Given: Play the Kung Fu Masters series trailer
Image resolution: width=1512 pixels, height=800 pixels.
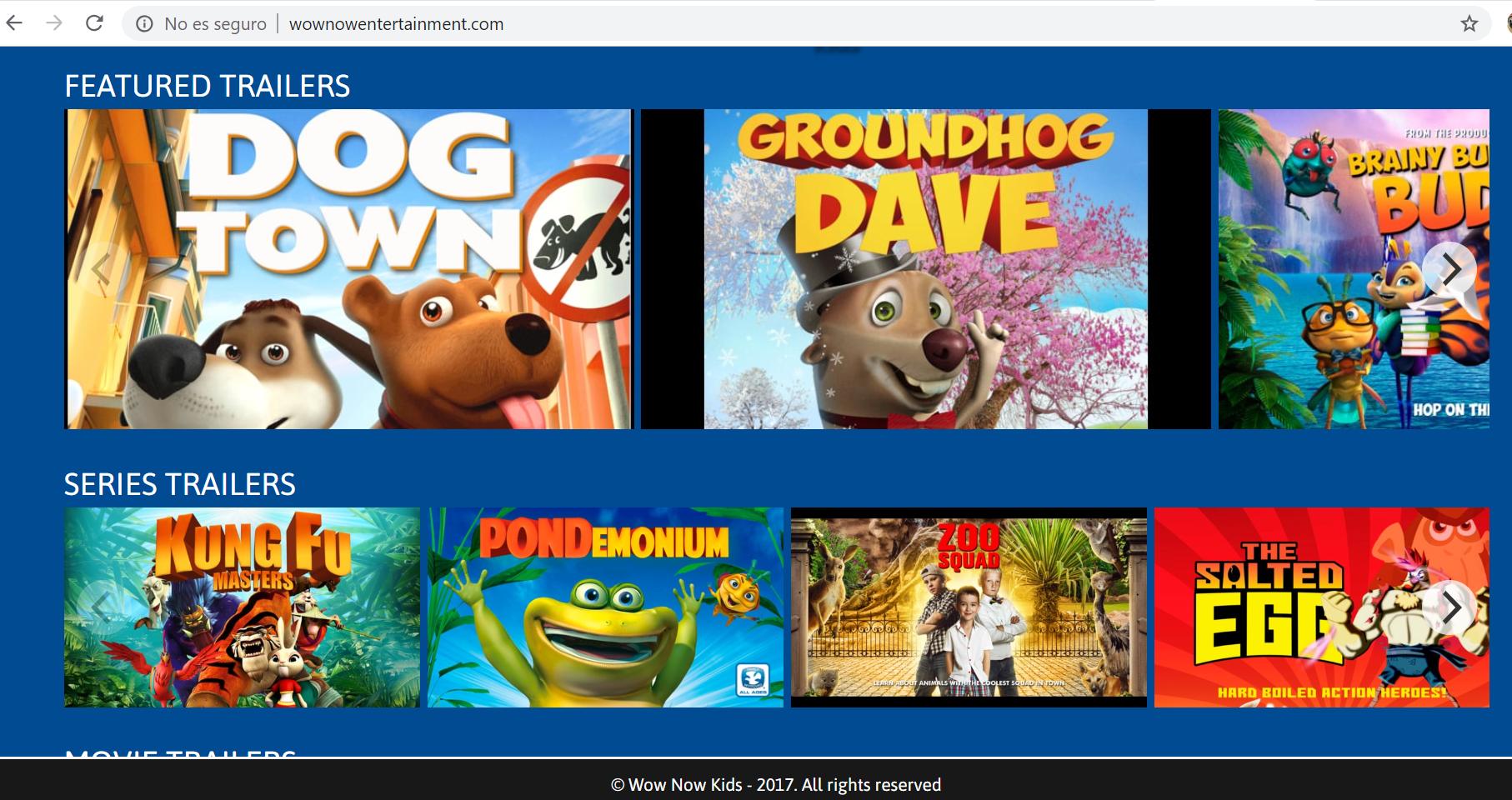Looking at the screenshot, I should click(x=242, y=607).
